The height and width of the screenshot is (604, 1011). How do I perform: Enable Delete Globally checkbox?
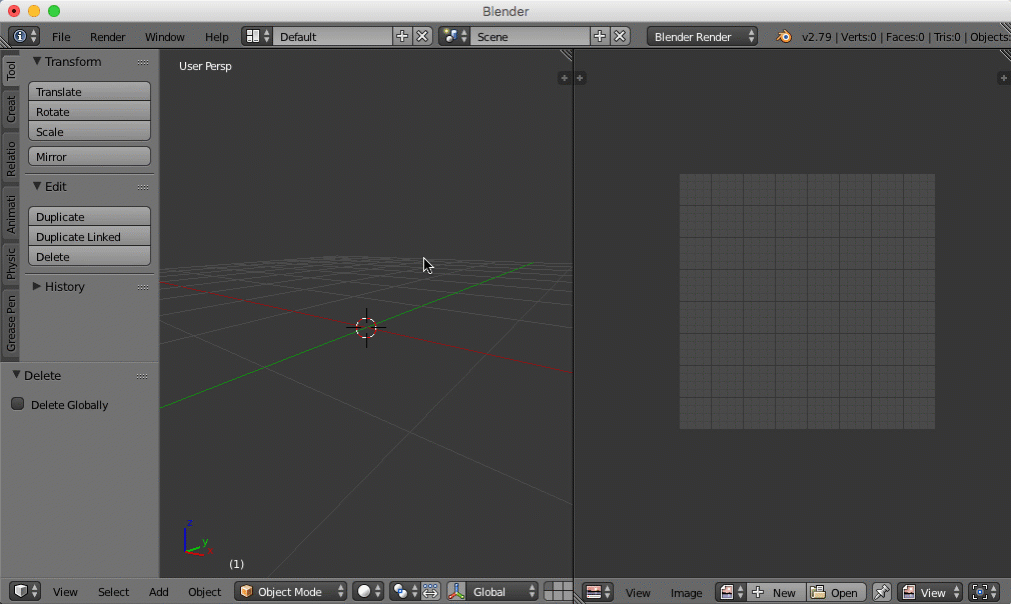pos(17,404)
